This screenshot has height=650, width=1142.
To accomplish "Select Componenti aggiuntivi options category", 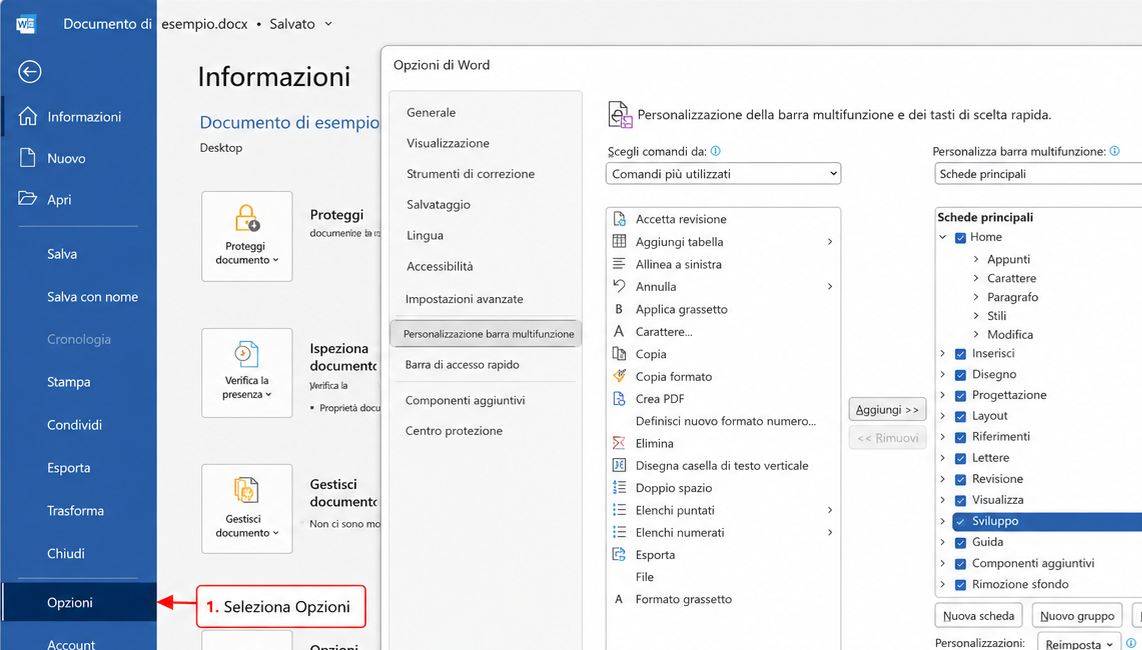I will coord(465,400).
